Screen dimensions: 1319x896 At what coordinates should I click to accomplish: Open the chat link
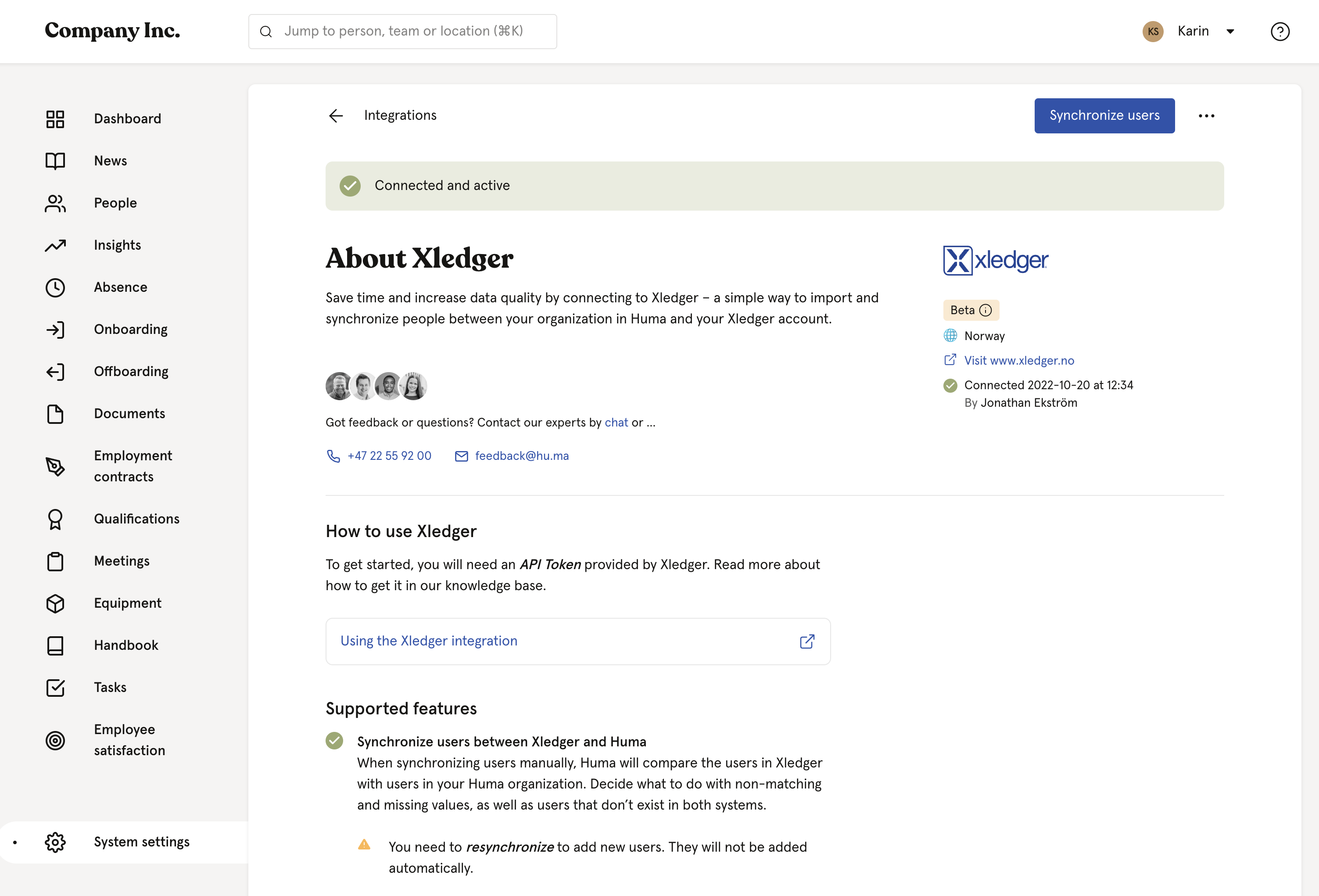coord(616,423)
